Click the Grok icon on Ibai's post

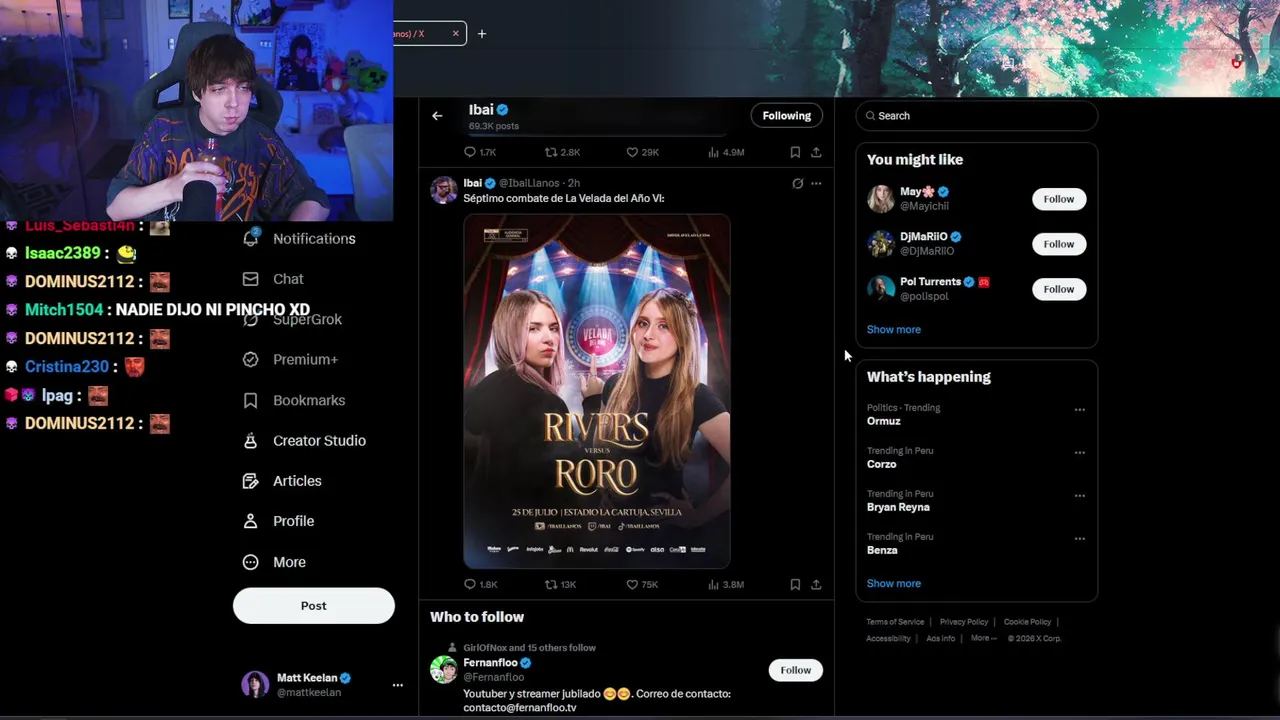tap(797, 183)
